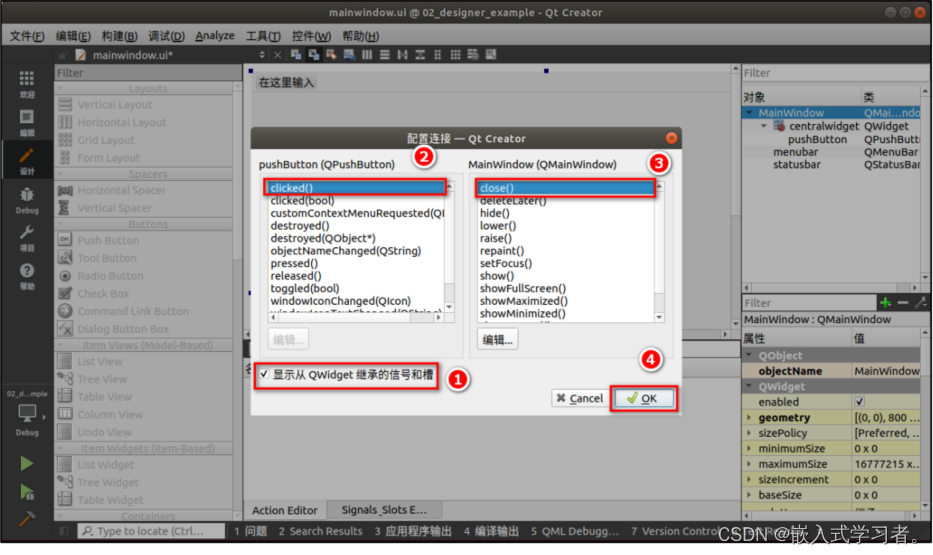Toggle the sidebar at status bar left

64,531
